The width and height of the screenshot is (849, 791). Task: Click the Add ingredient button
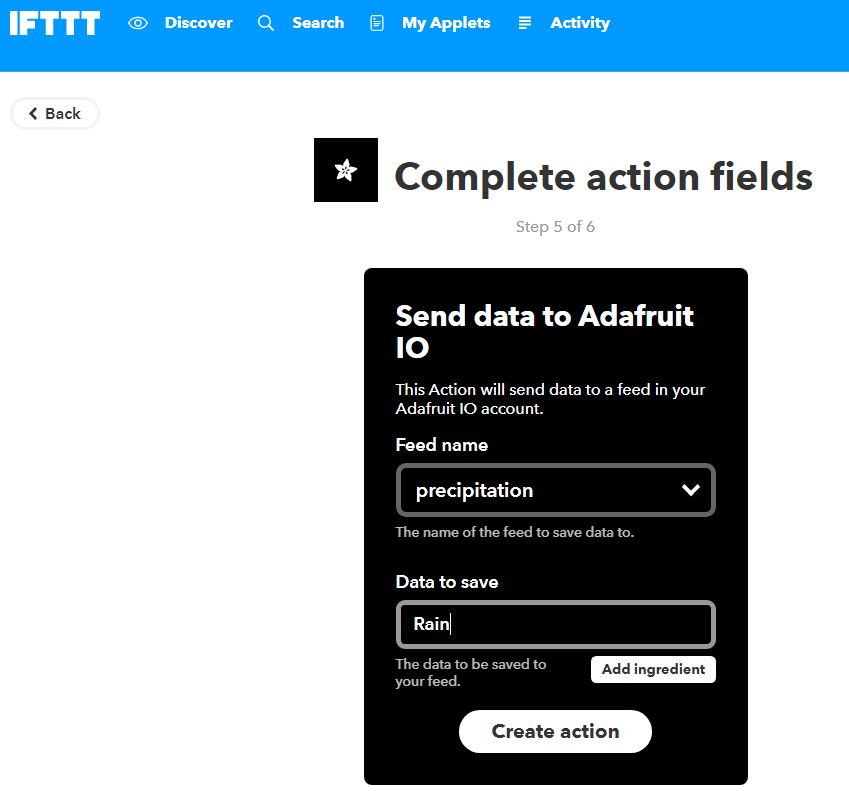pyautogui.click(x=653, y=669)
